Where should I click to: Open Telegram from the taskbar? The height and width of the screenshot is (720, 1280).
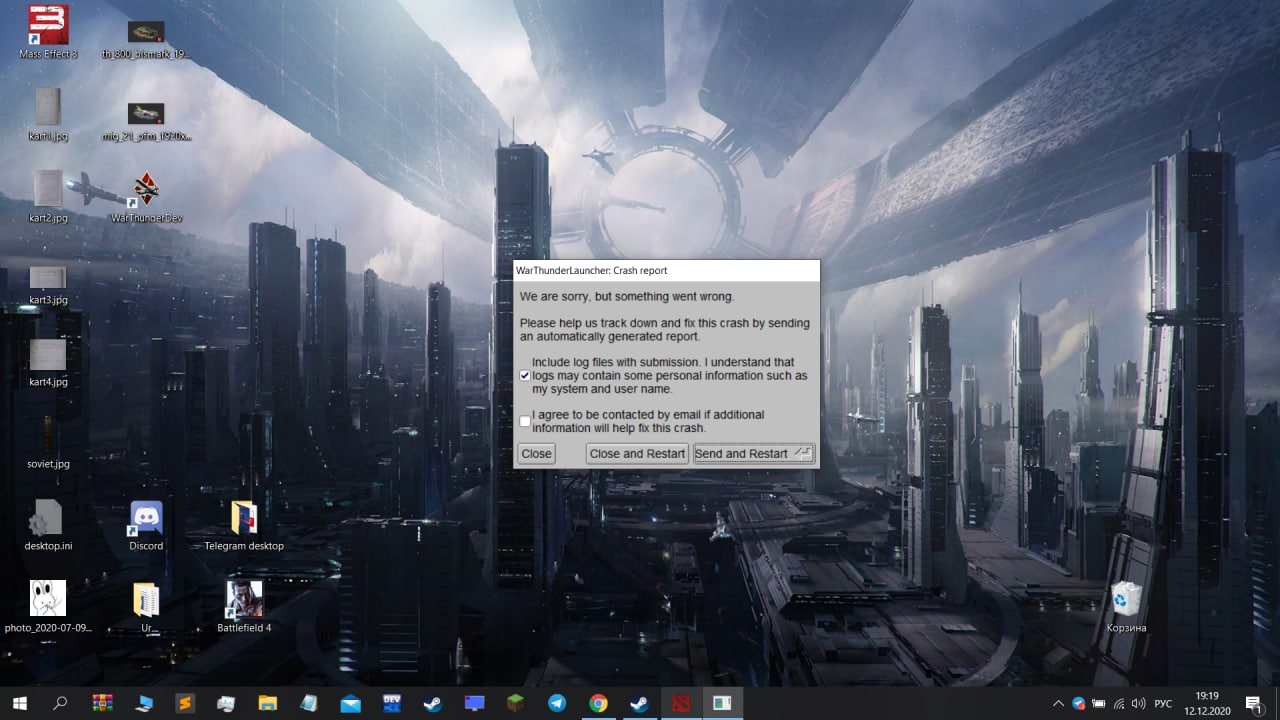point(557,703)
